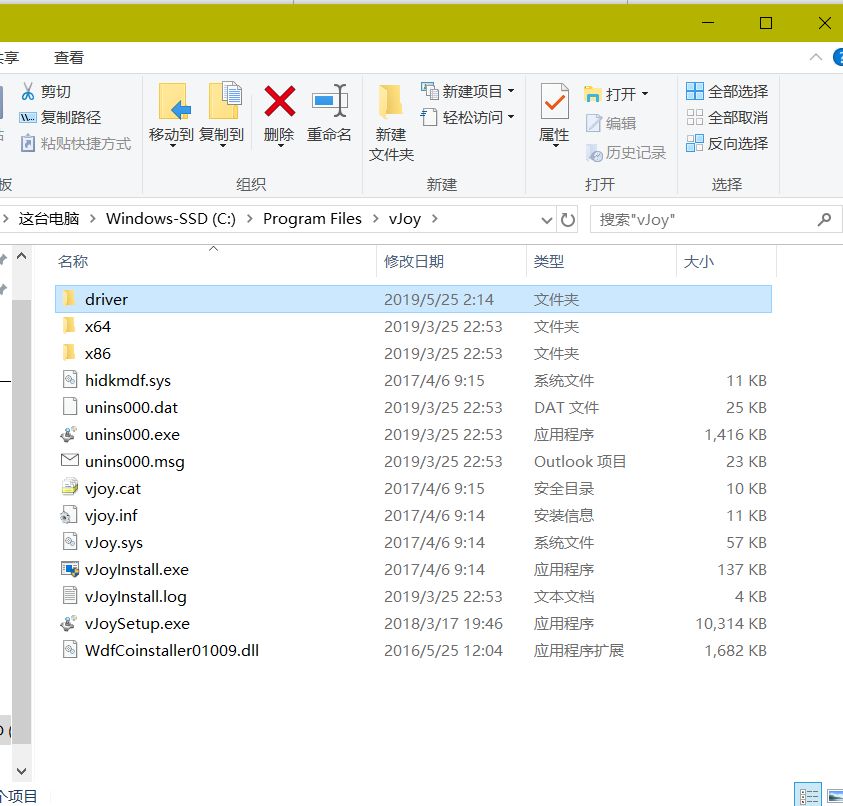Click the vJoySetup.exe installer icon

(69, 623)
